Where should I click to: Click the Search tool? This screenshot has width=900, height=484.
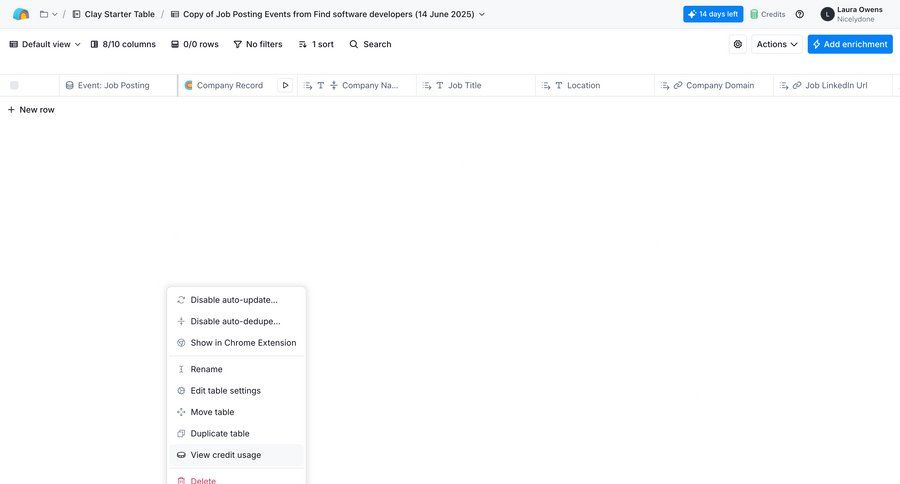coord(370,44)
